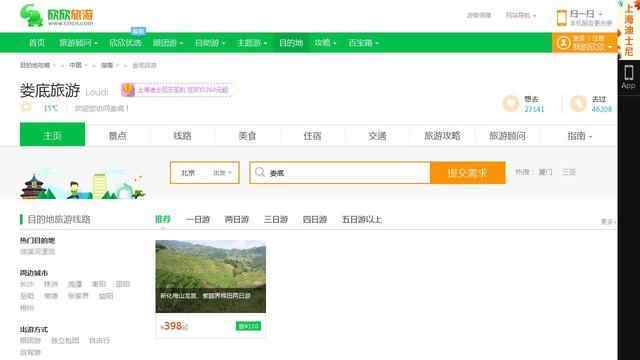Switch to the 住宿 tab
Image resolution: width=640 pixels, height=360 pixels.
pyautogui.click(x=312, y=136)
